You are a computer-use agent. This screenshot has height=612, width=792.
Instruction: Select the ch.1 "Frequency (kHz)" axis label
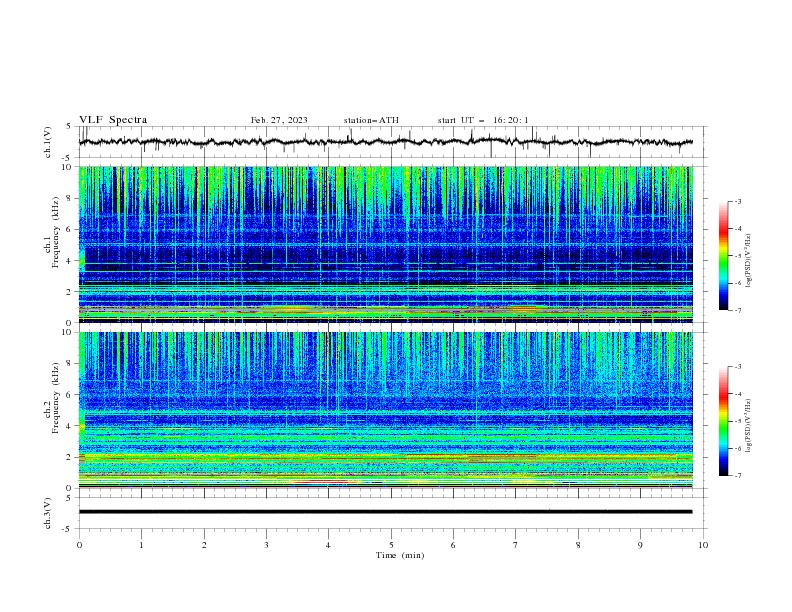click(56, 233)
